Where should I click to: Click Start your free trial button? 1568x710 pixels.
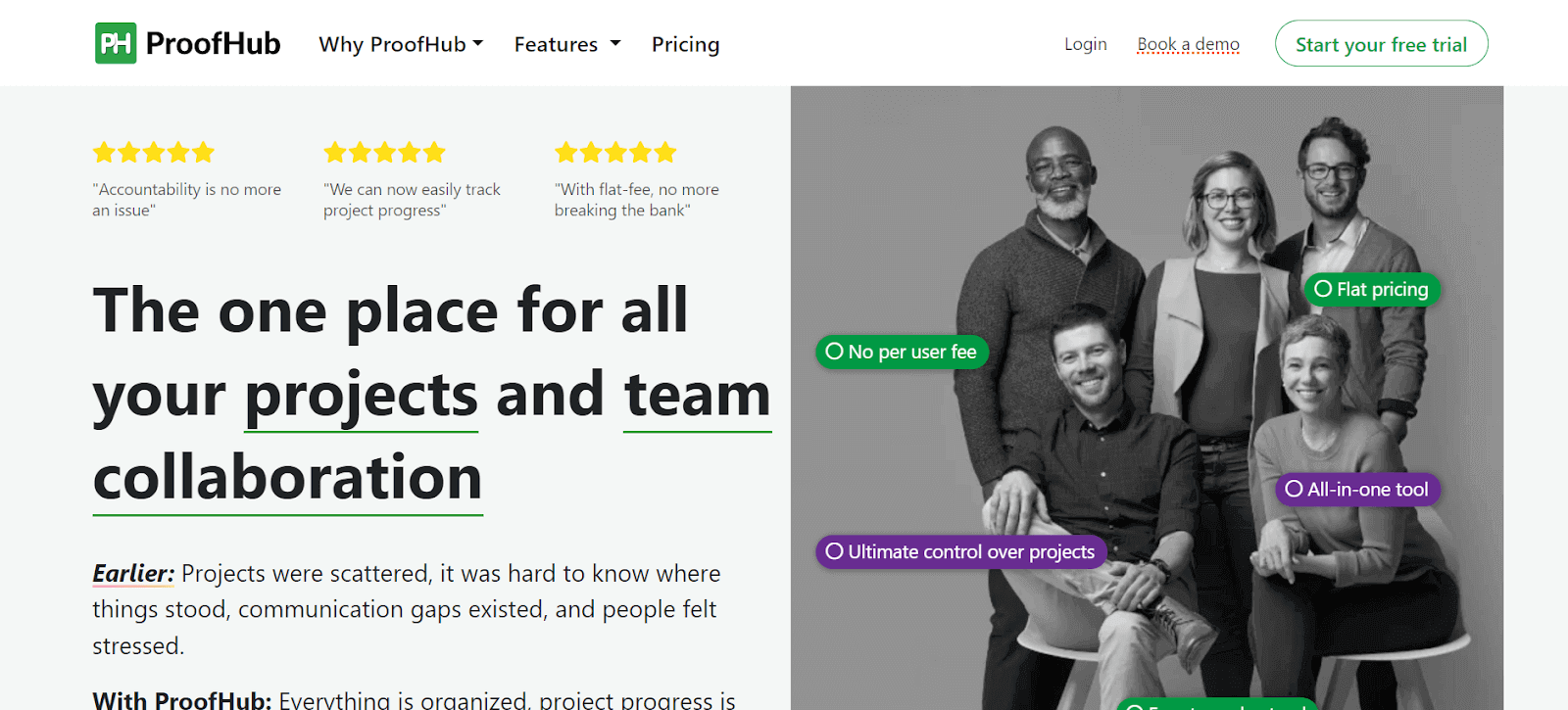1381,44
